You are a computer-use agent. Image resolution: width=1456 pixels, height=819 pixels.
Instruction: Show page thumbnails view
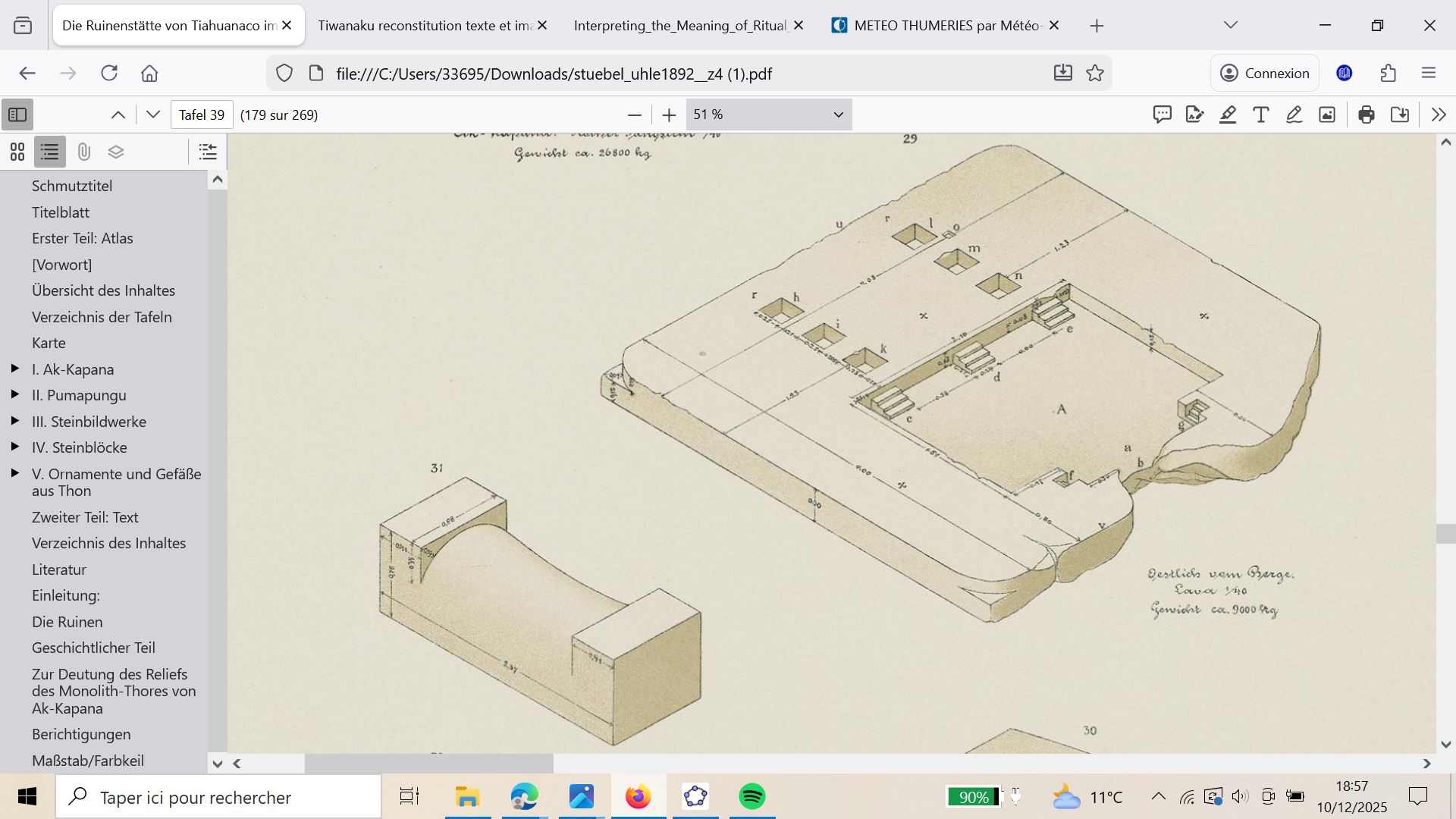click(x=17, y=152)
